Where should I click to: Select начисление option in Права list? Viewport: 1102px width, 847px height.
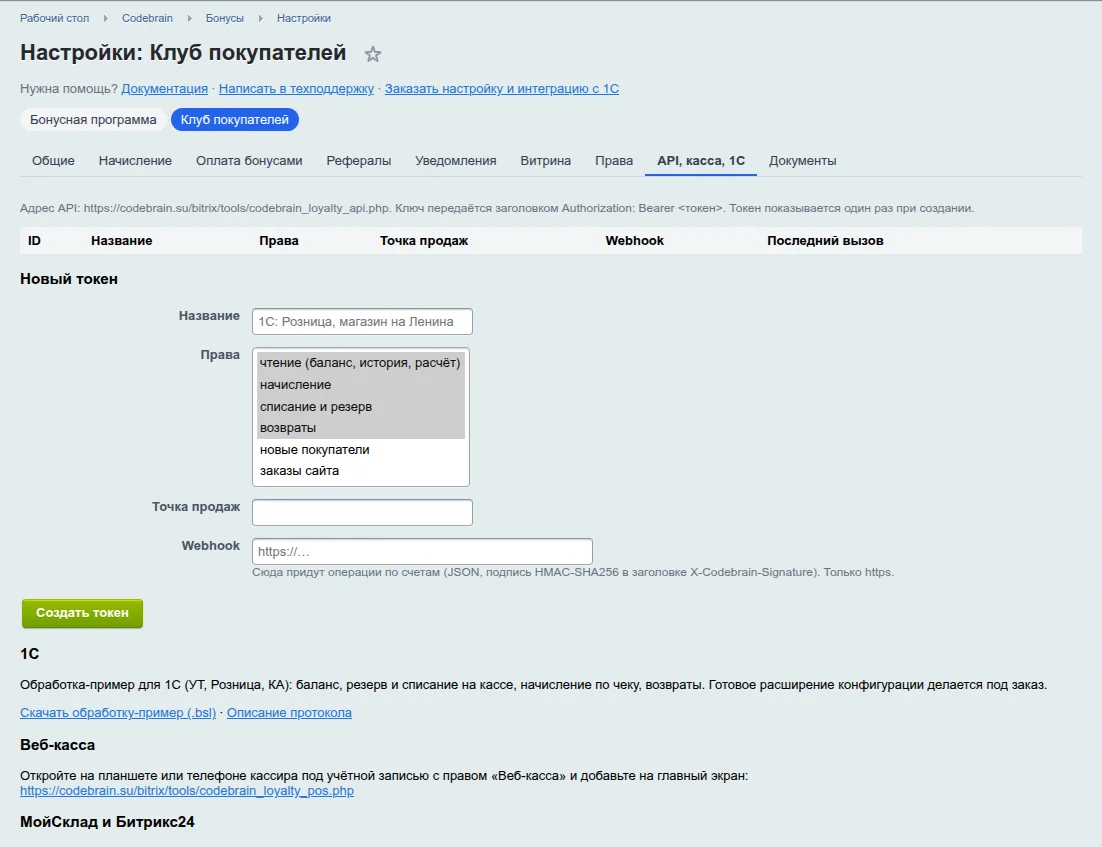click(361, 384)
